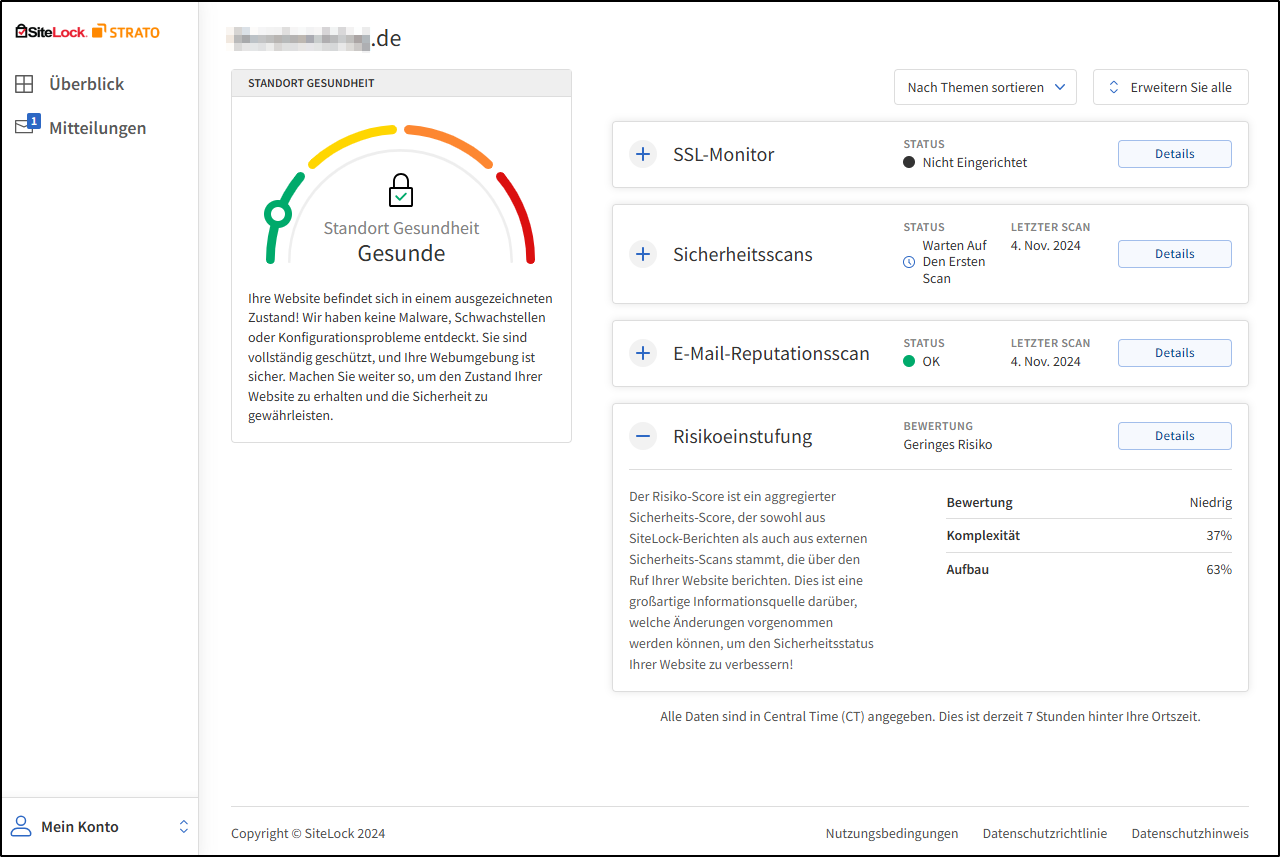Collapse the Risikoeinstufung section
The image size is (1280, 857).
pyautogui.click(x=643, y=436)
